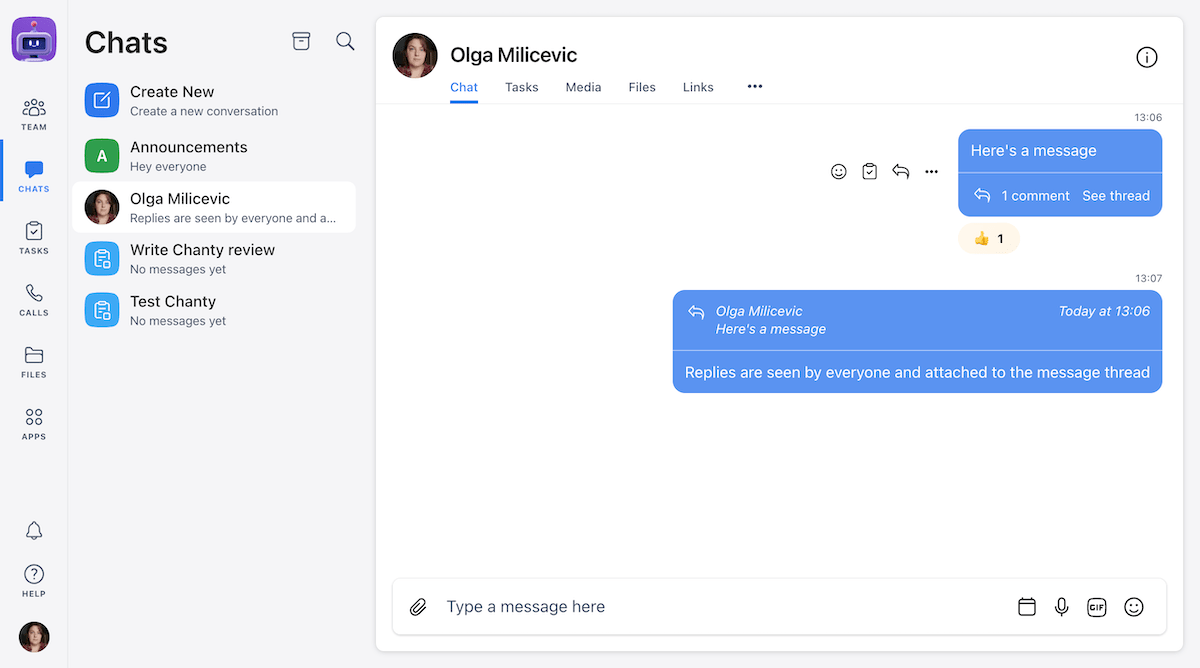
Task: Switch to the Files tab
Action: [642, 88]
